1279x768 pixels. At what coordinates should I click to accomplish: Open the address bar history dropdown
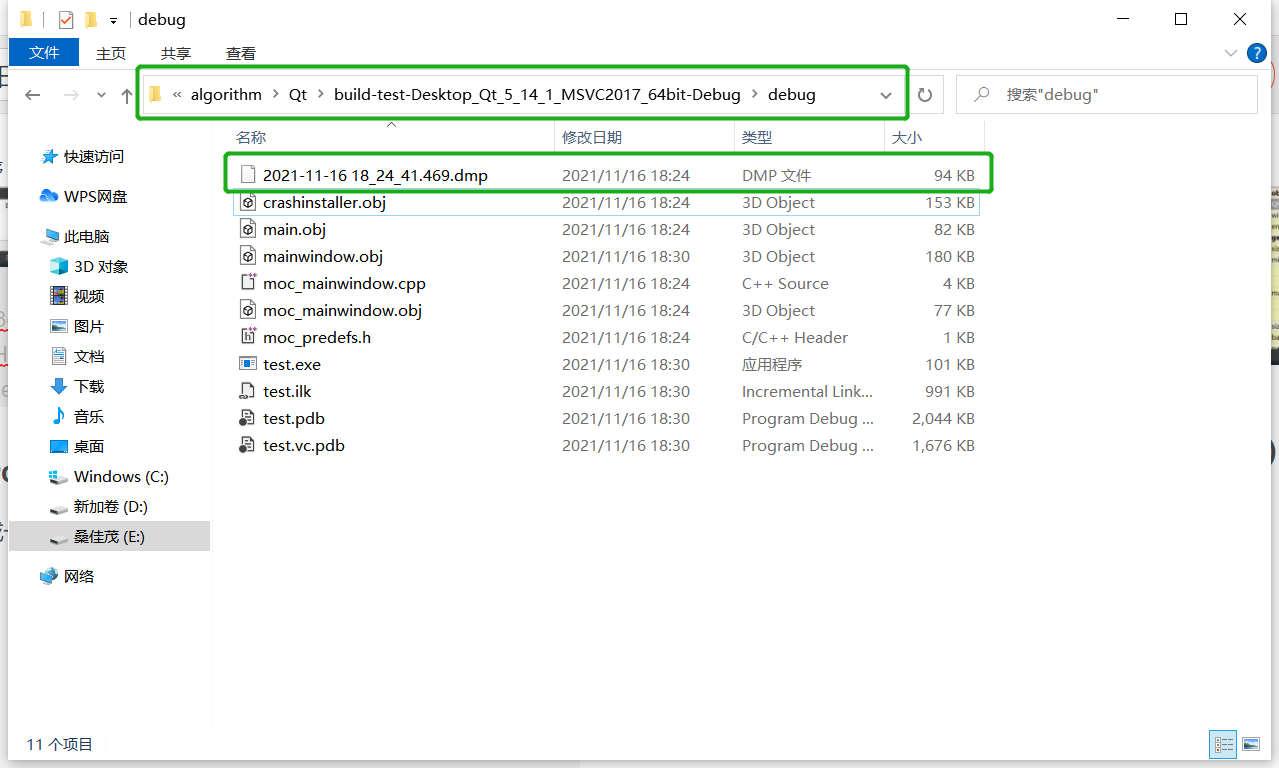[885, 94]
